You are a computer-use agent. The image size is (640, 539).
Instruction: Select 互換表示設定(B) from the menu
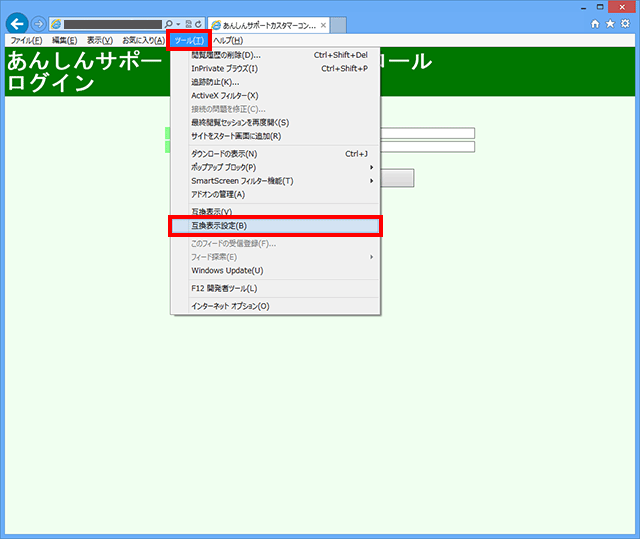tap(274, 226)
